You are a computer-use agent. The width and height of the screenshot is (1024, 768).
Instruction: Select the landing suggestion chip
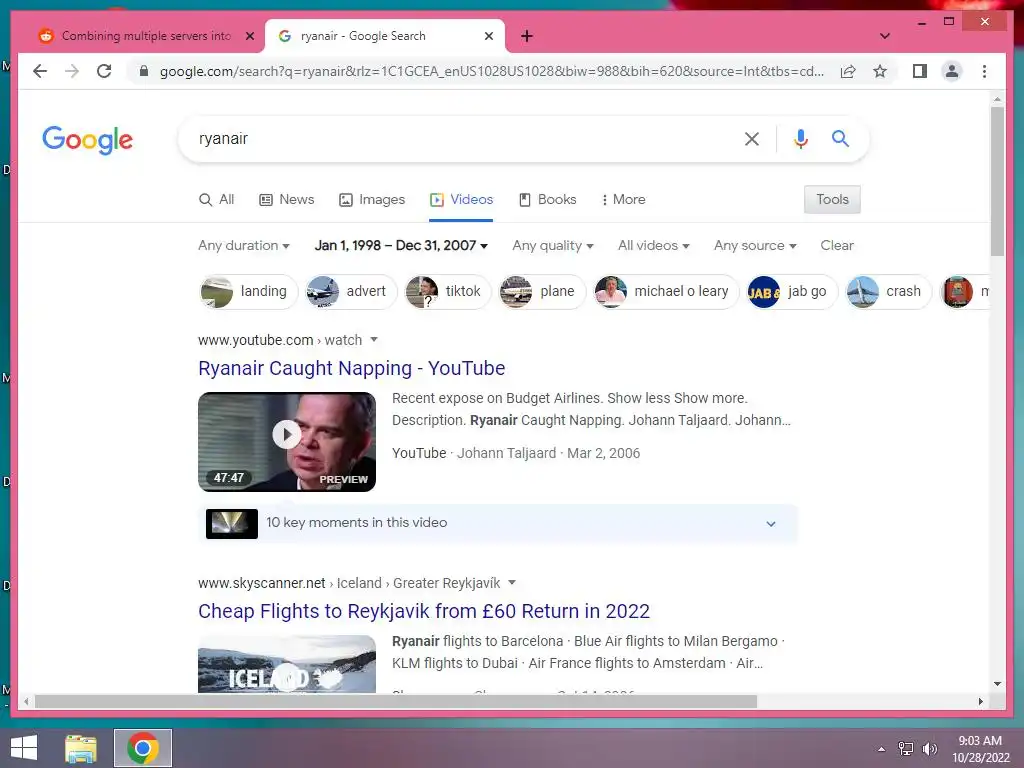point(248,291)
